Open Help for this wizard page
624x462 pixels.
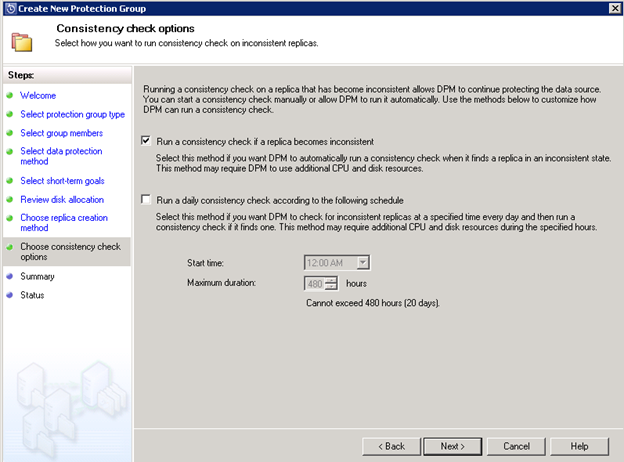(x=579, y=446)
